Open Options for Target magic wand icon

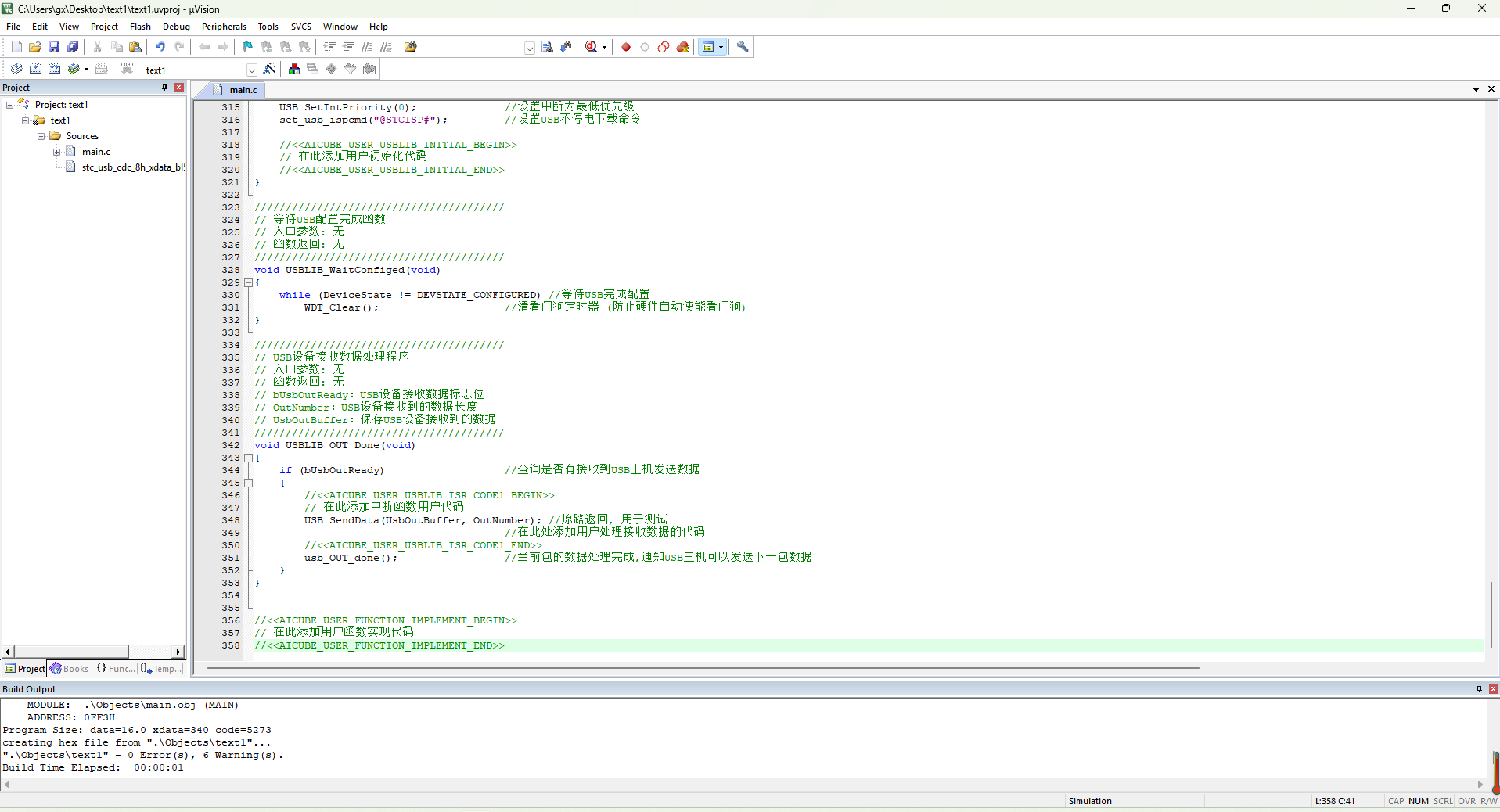(269, 69)
